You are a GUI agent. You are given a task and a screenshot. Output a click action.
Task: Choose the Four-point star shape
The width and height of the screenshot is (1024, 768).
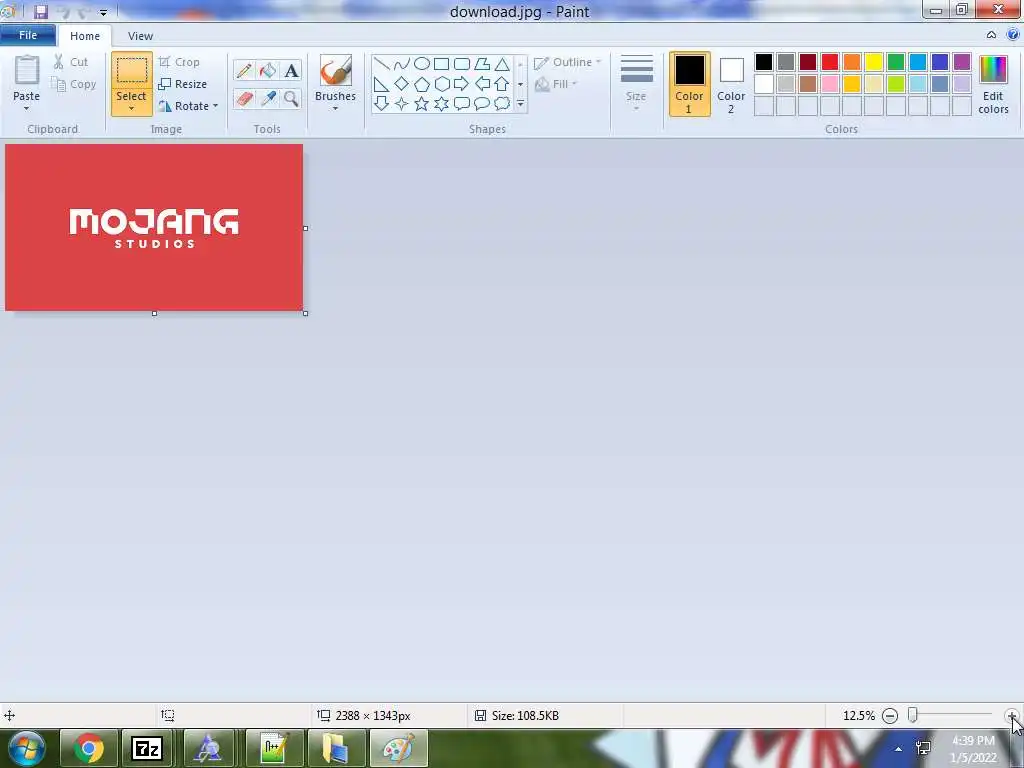click(402, 103)
